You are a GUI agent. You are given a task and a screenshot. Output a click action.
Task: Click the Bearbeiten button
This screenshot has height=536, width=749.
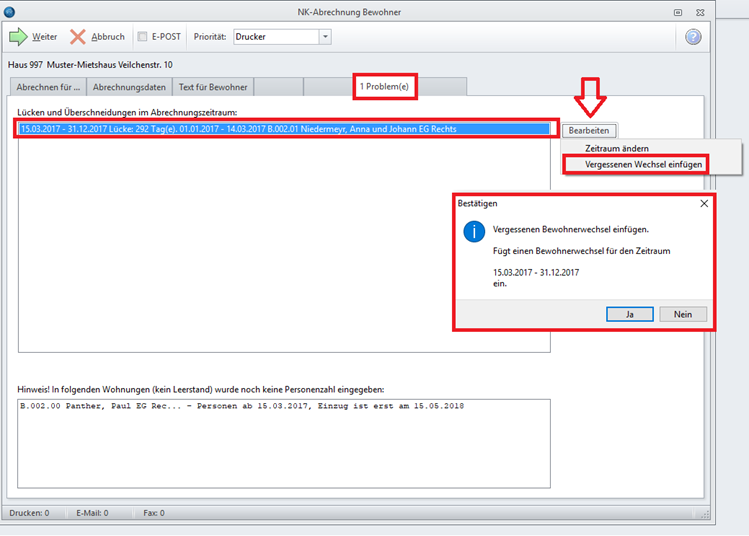coord(588,130)
